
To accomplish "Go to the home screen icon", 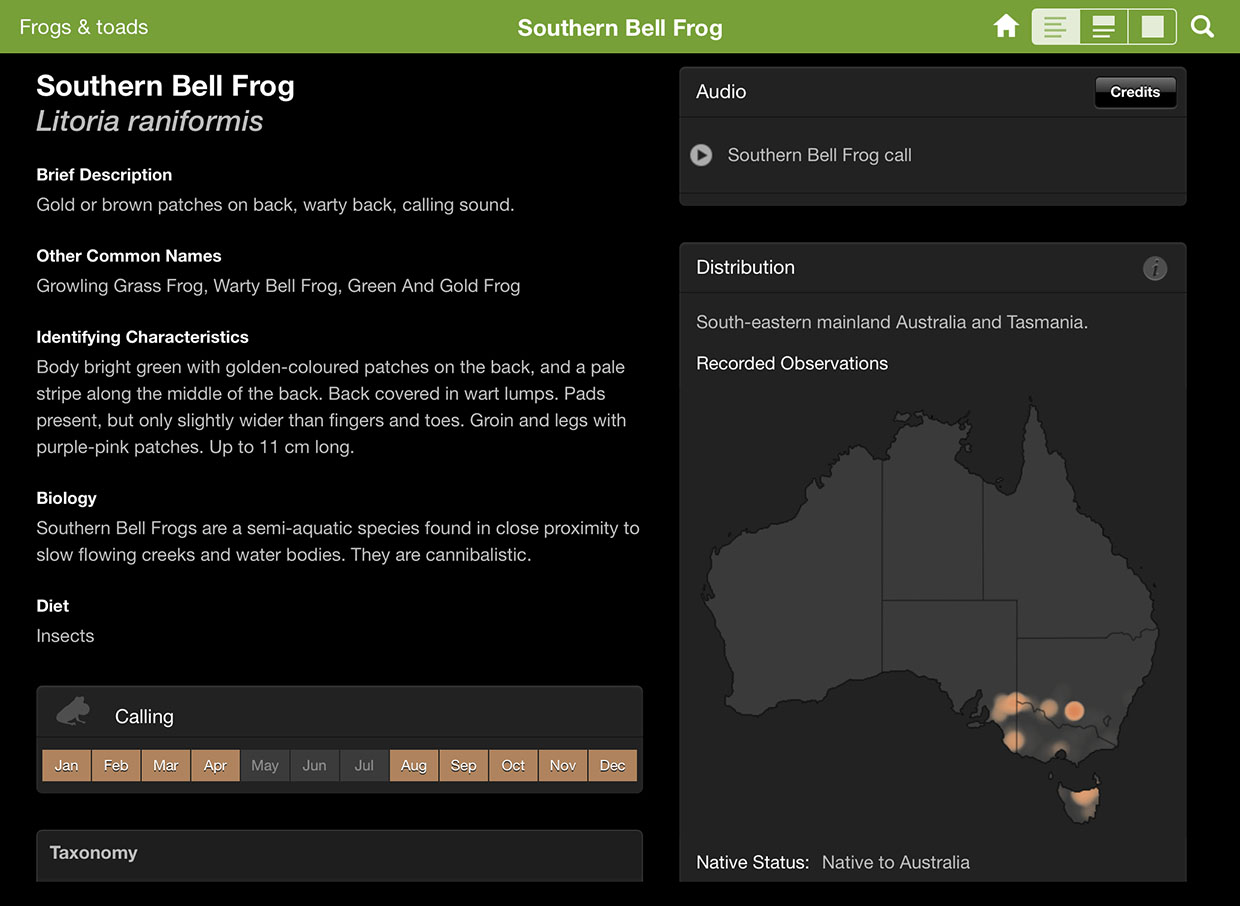I will coord(1006,27).
